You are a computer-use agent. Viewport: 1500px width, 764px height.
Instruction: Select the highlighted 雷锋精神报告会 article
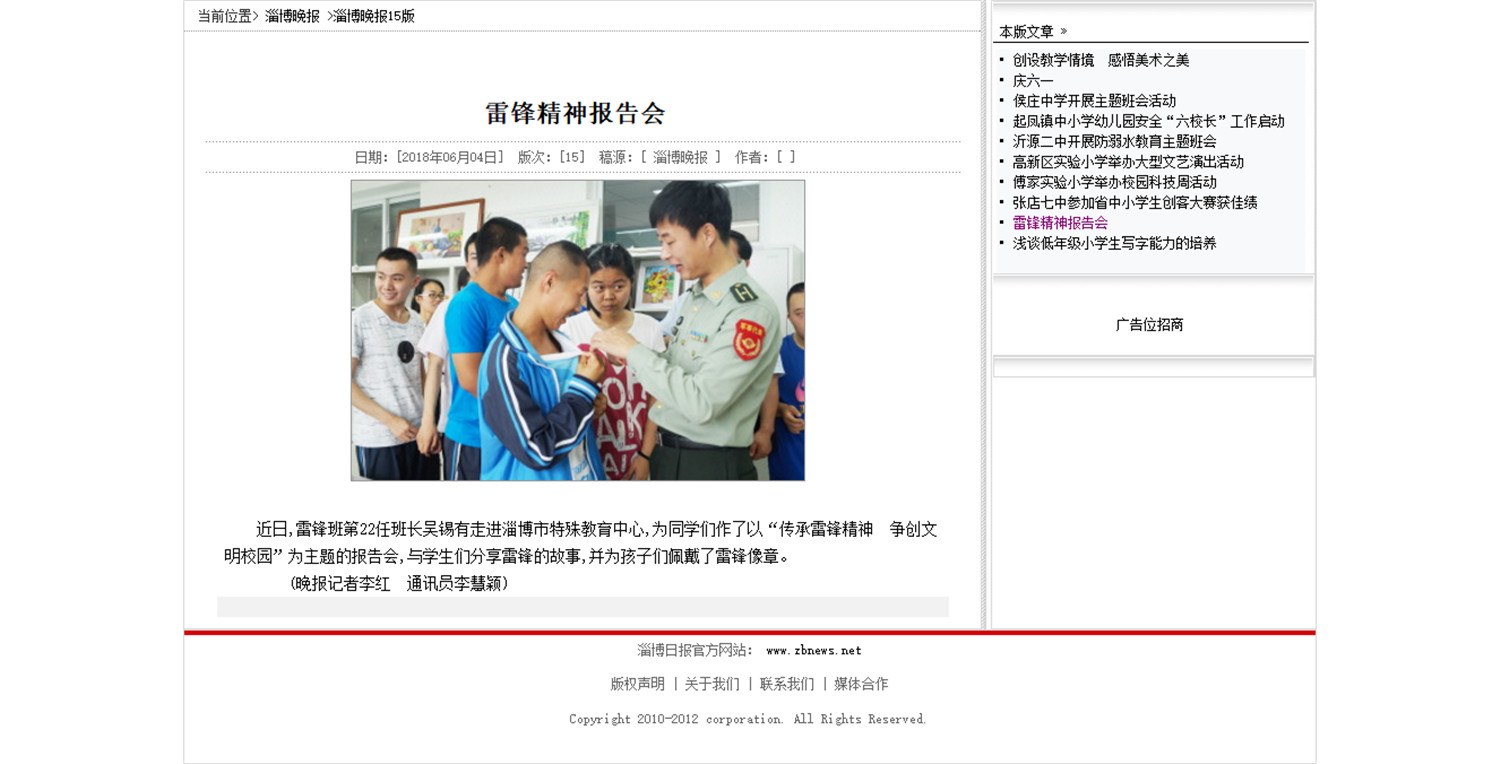pyautogui.click(x=1060, y=223)
